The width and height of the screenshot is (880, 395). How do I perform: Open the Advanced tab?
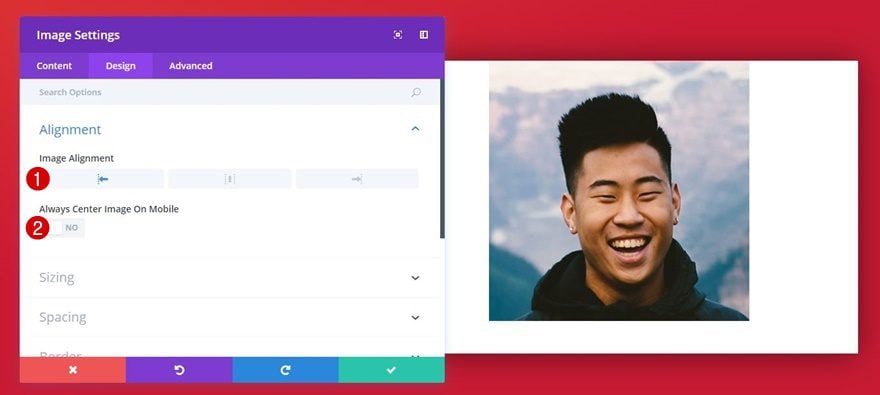[x=191, y=66]
